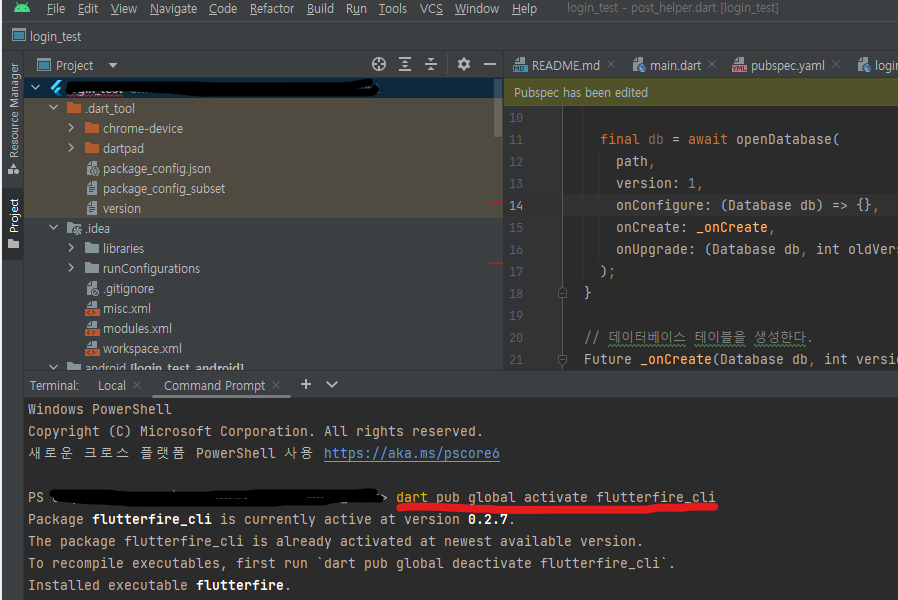Open the File menu
898x600 pixels.
pyautogui.click(x=56, y=9)
